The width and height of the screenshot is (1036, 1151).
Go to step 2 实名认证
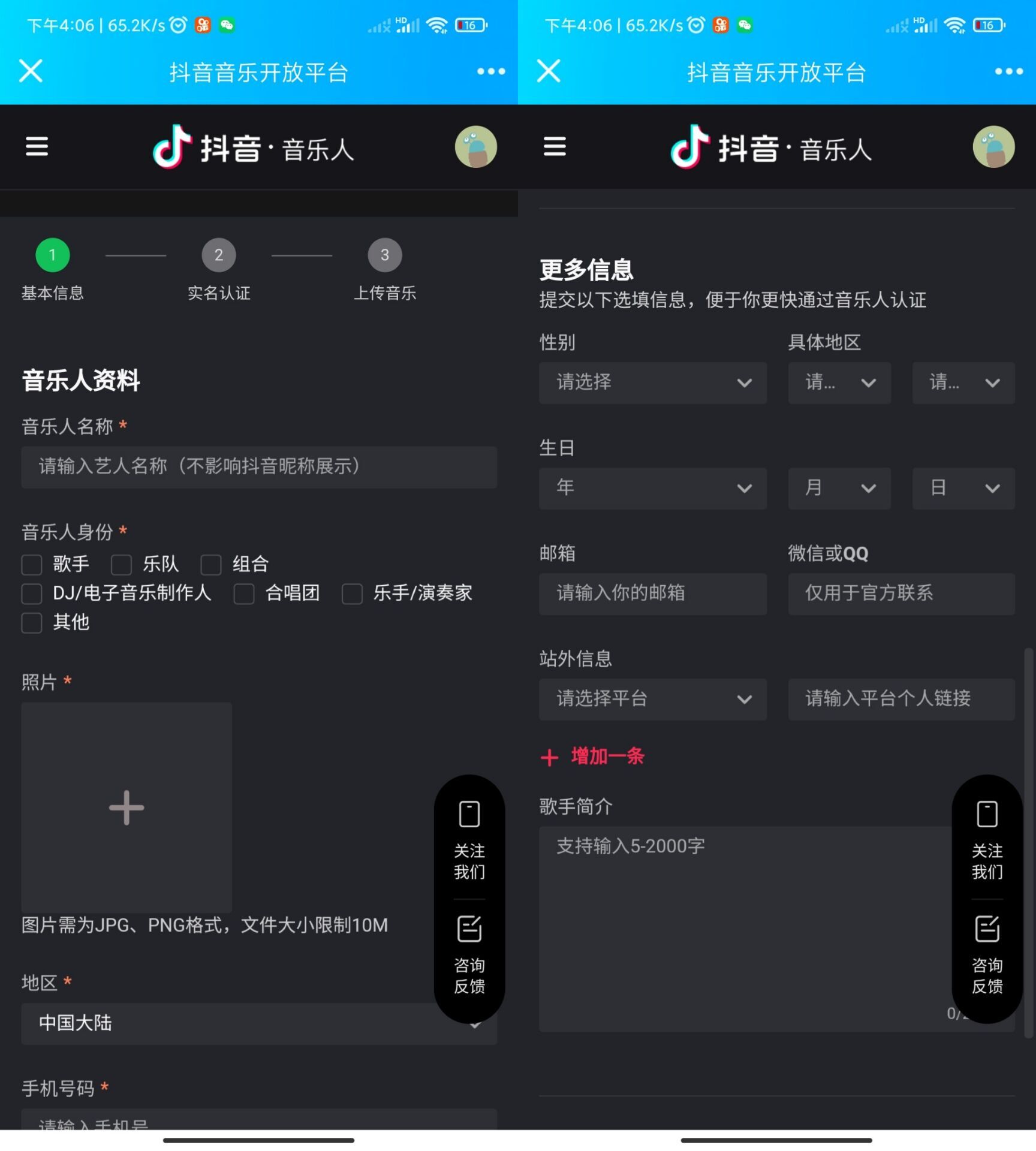(219, 255)
